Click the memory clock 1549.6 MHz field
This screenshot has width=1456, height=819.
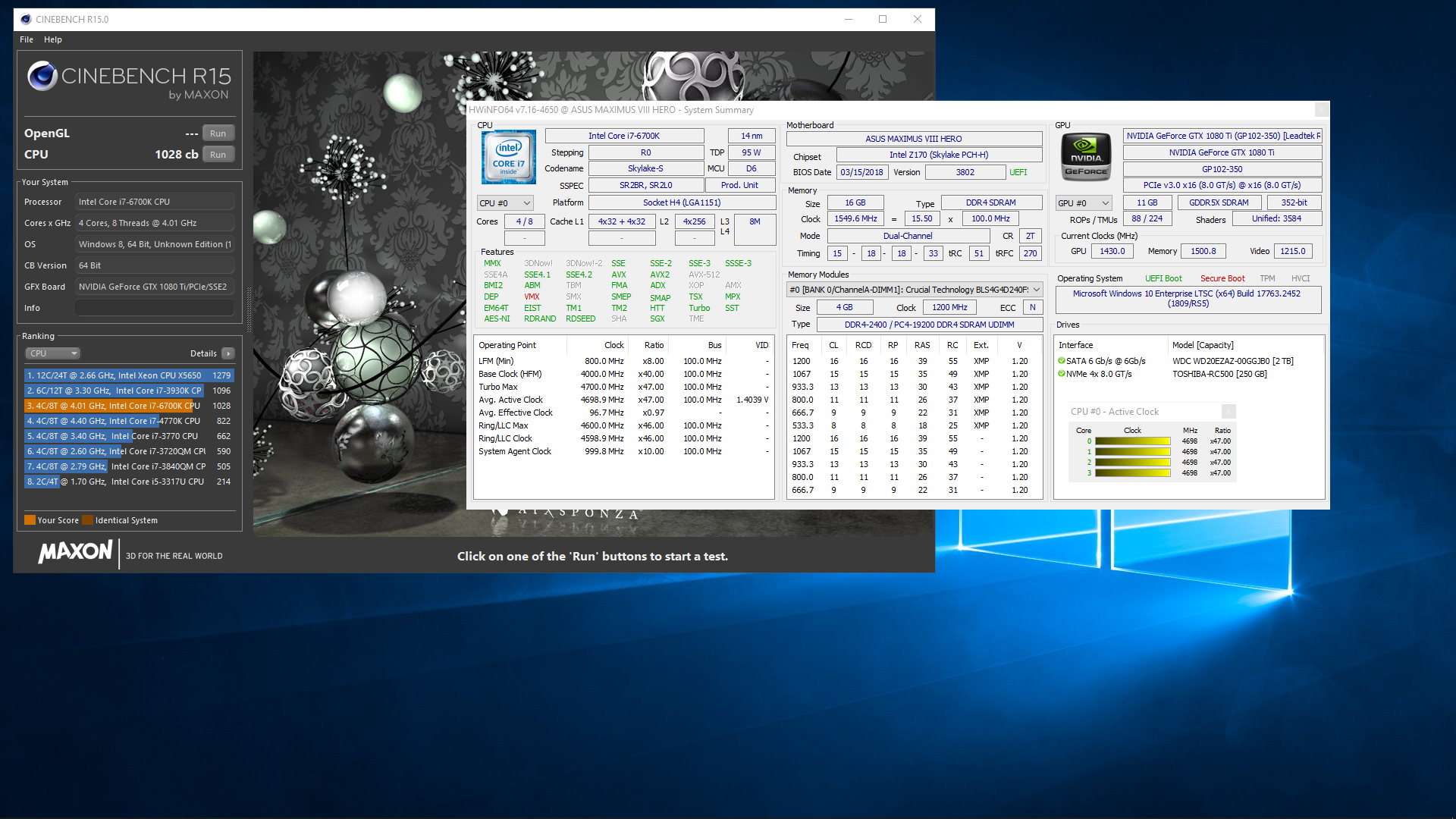855,218
